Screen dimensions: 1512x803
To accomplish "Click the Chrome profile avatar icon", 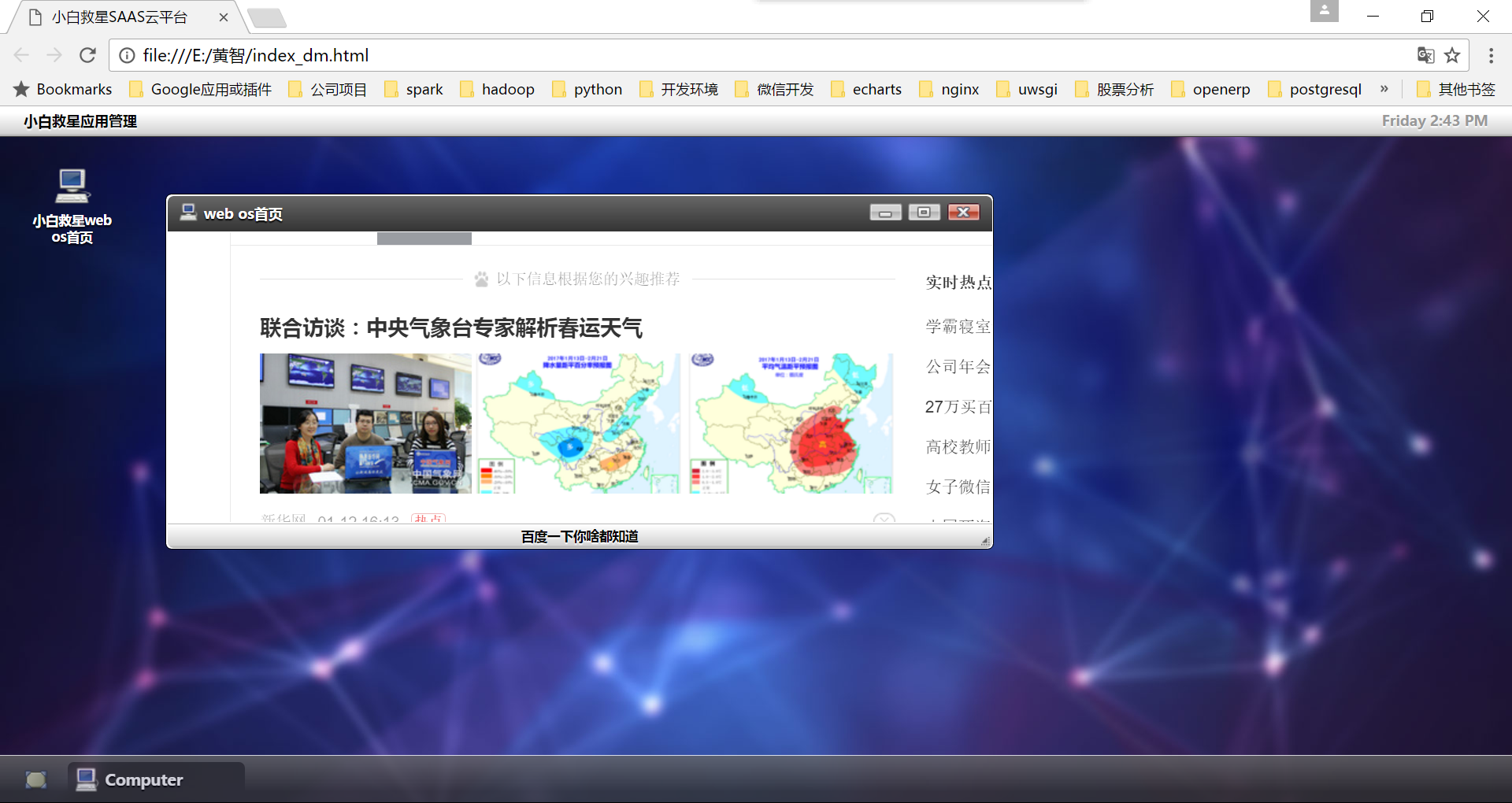I will (x=1325, y=11).
